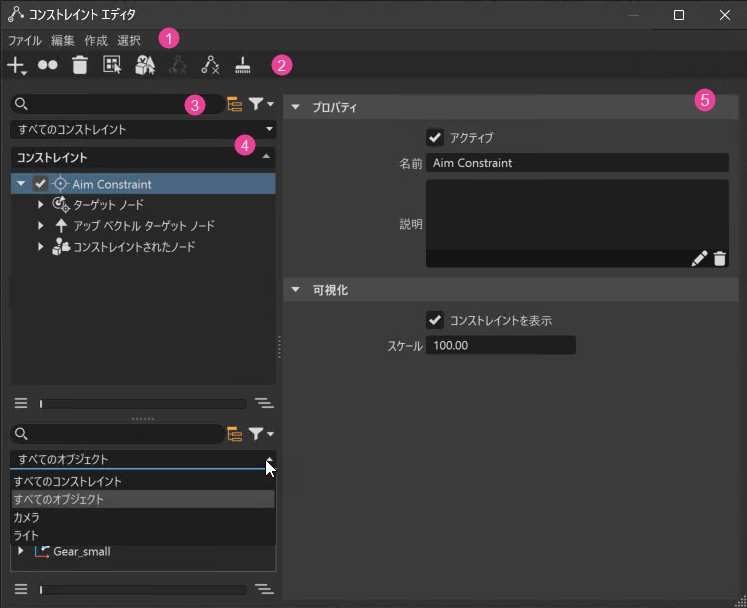Click the Aim Constraint crosshair icon
The image size is (747, 608).
(61, 183)
